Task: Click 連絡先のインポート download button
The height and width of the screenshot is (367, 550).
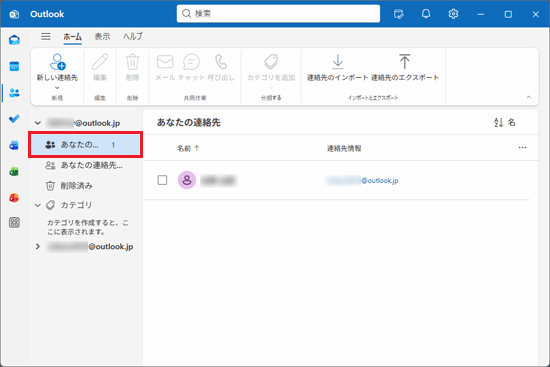Action: click(337, 67)
